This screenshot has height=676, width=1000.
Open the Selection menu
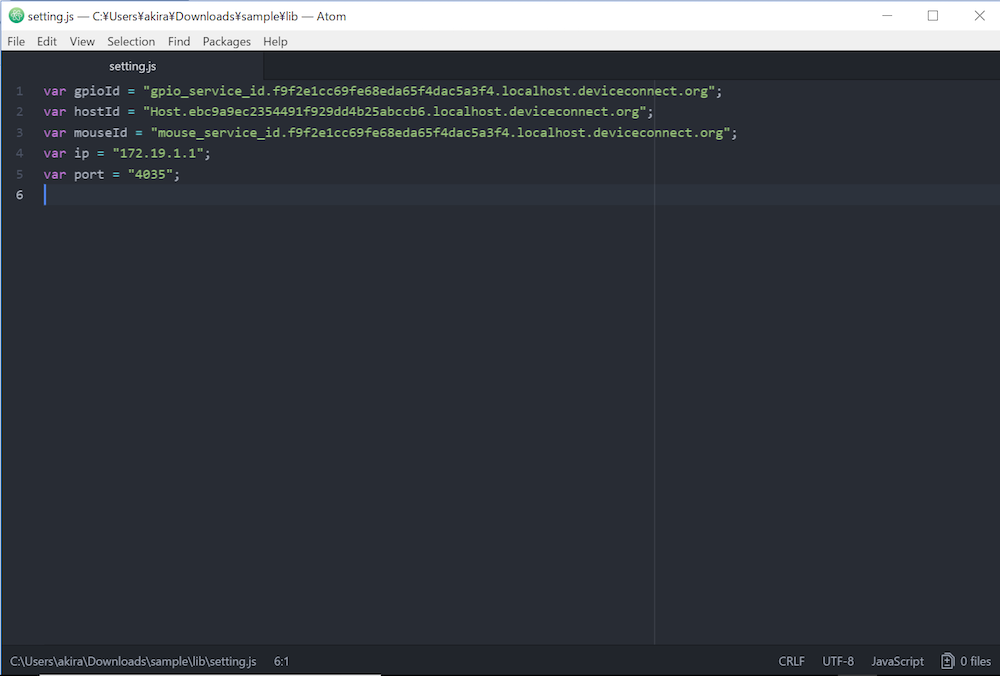tap(131, 41)
